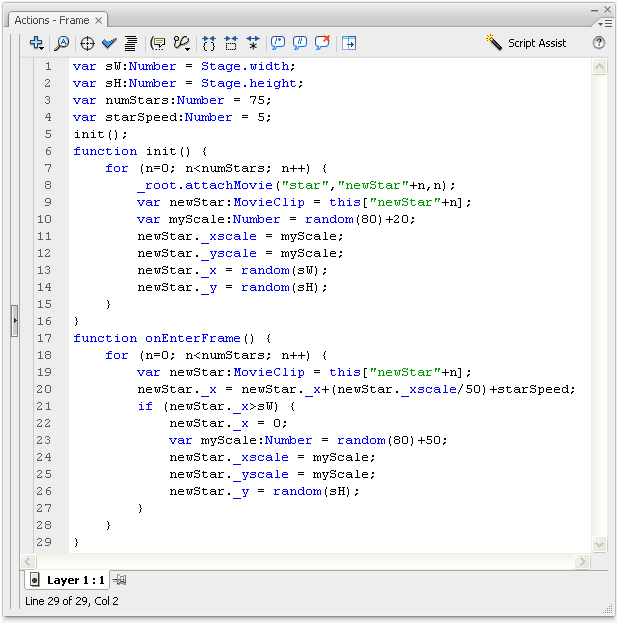
Task: Open the Help question mark button
Action: (x=599, y=43)
